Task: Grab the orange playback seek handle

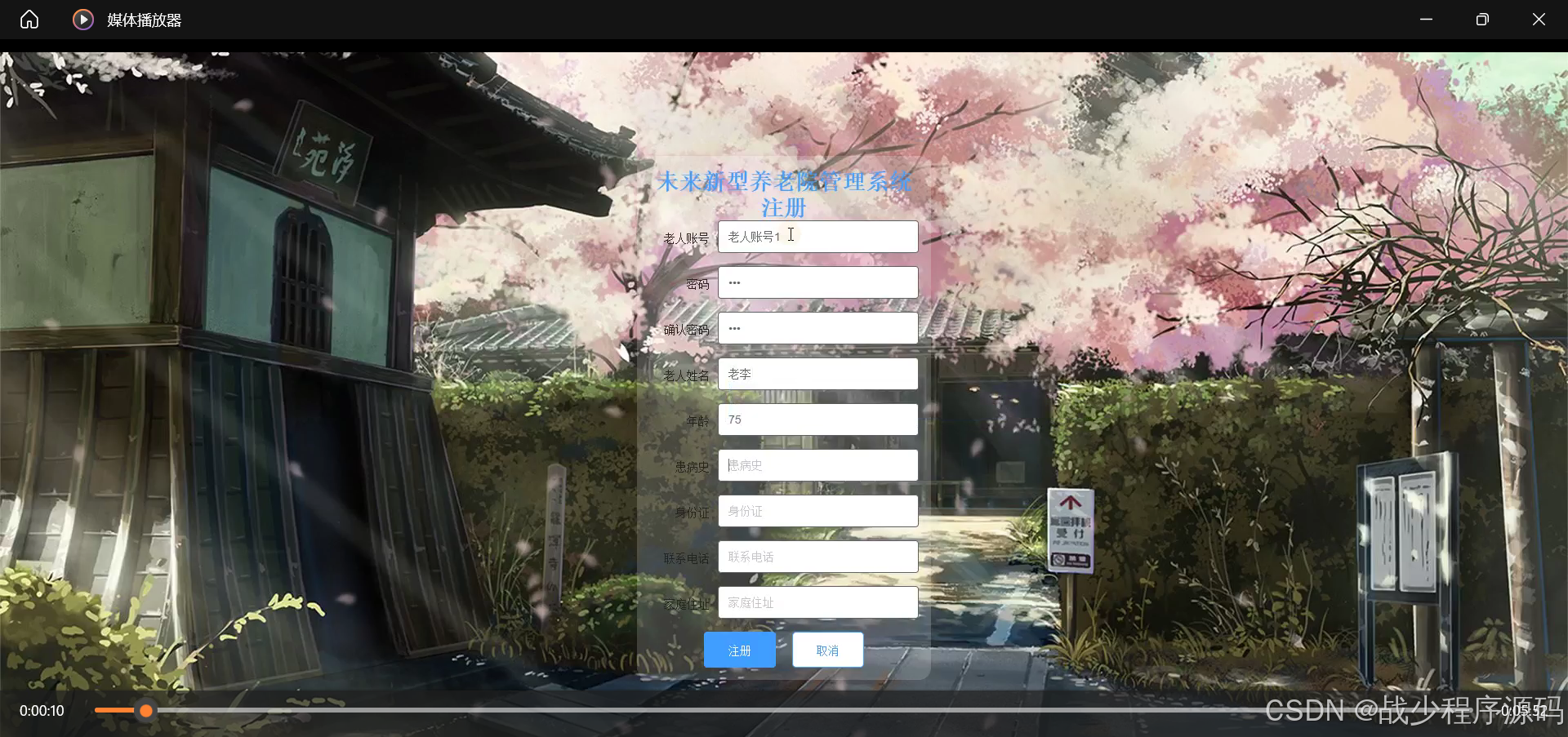Action: (145, 711)
